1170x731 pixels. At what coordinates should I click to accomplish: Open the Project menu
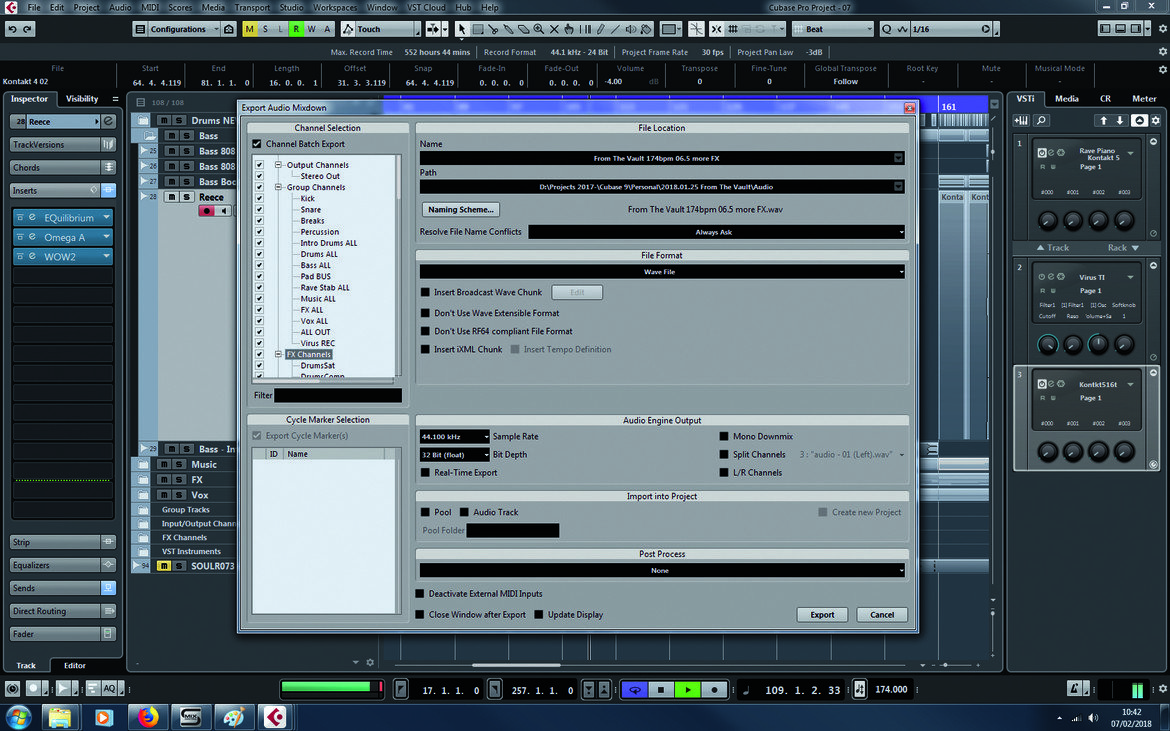point(87,7)
